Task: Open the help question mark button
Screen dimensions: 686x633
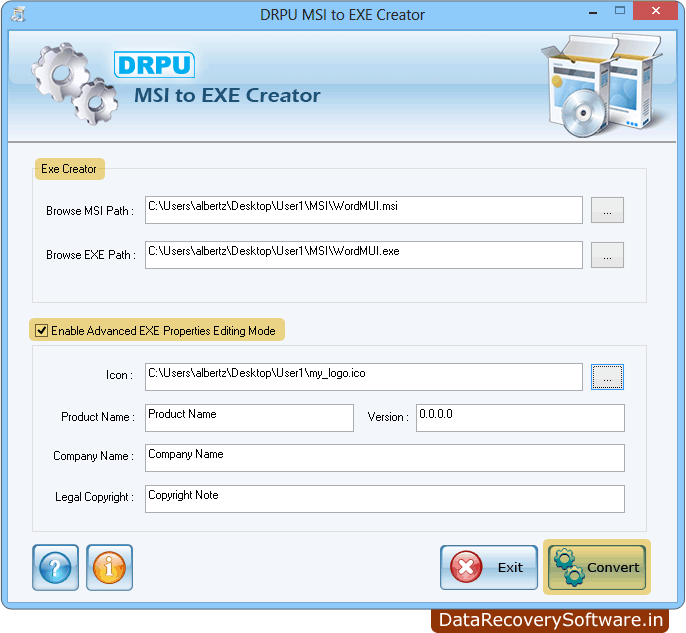Action: click(x=56, y=567)
